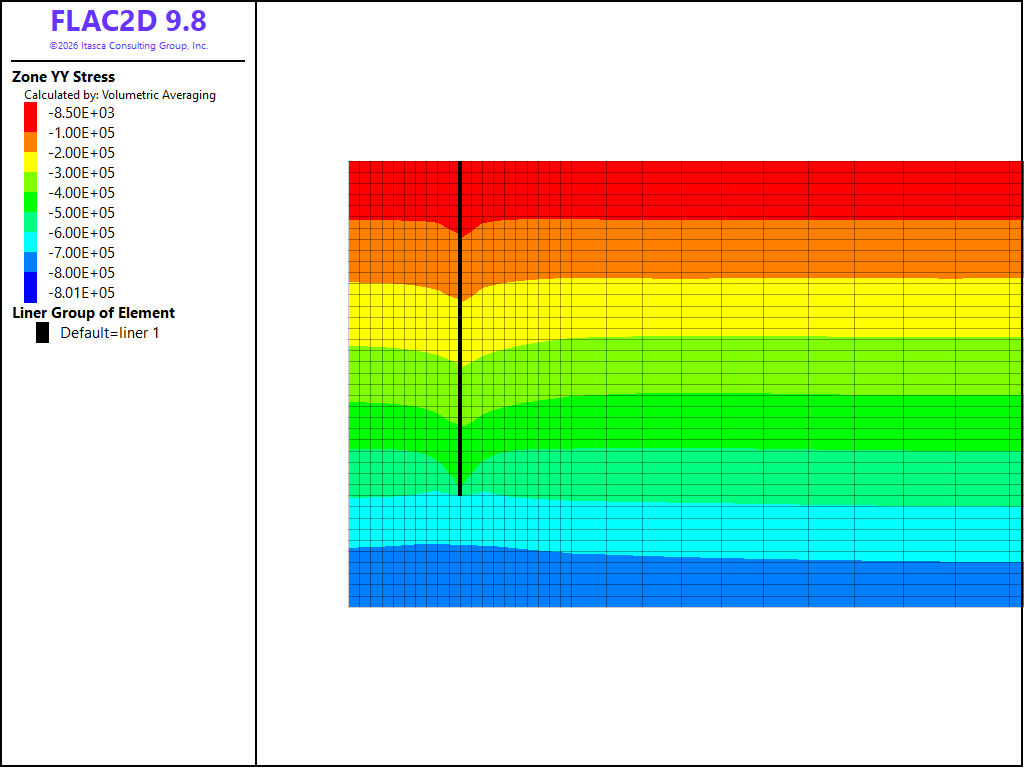Click the dark blue -8.00E+05 legend swatch
The width and height of the screenshot is (1024, 768).
click(x=31, y=287)
